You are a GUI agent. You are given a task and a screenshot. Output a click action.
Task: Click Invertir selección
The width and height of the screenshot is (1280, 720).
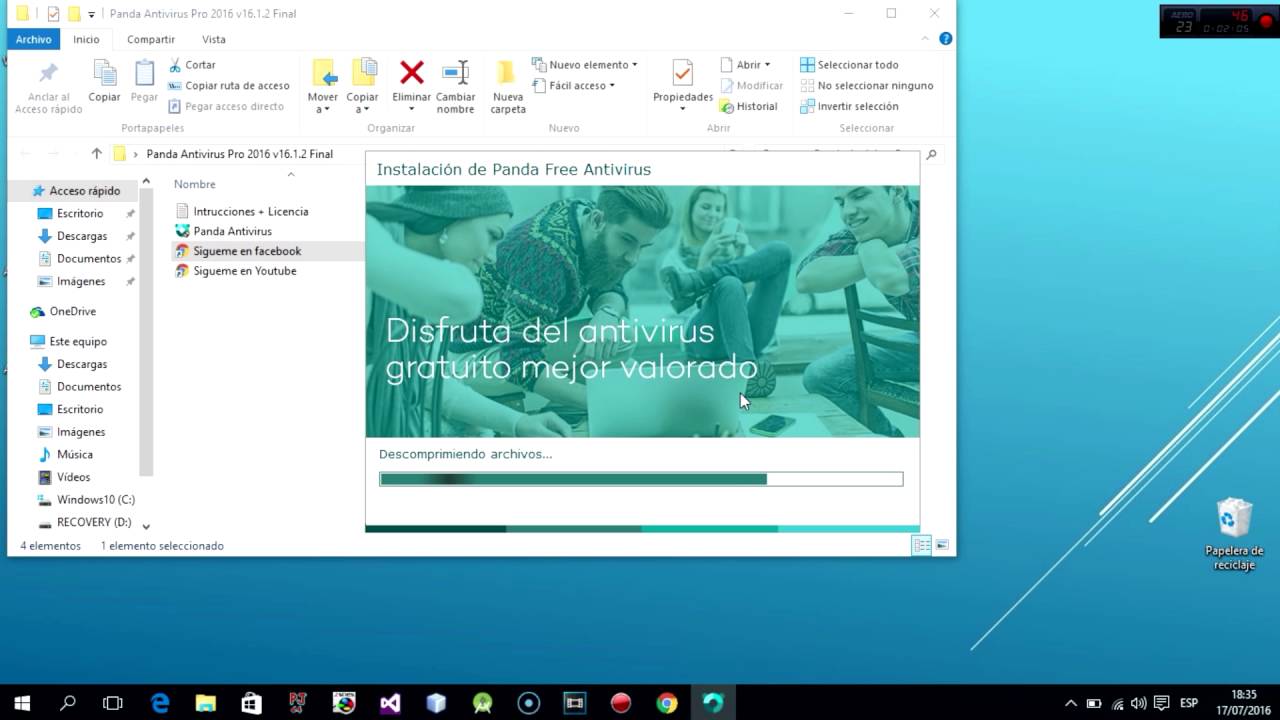[x=849, y=106]
